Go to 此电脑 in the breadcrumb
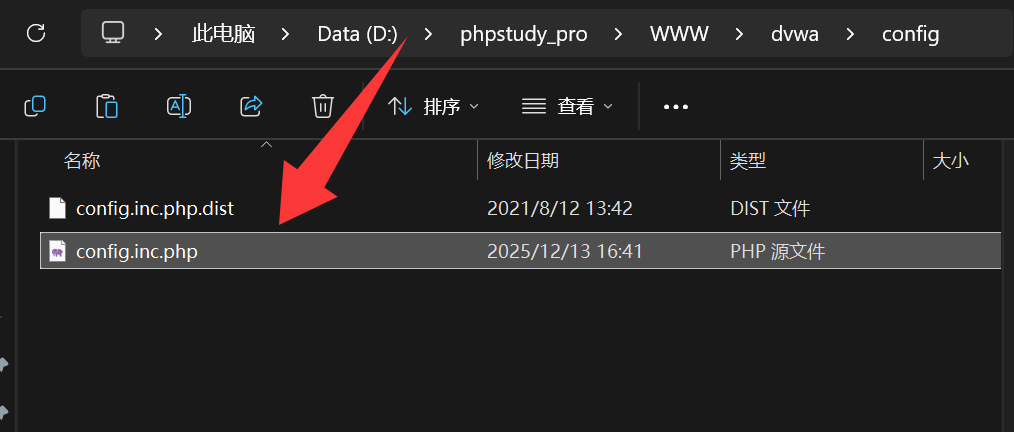This screenshot has width=1014, height=432. pos(224,34)
